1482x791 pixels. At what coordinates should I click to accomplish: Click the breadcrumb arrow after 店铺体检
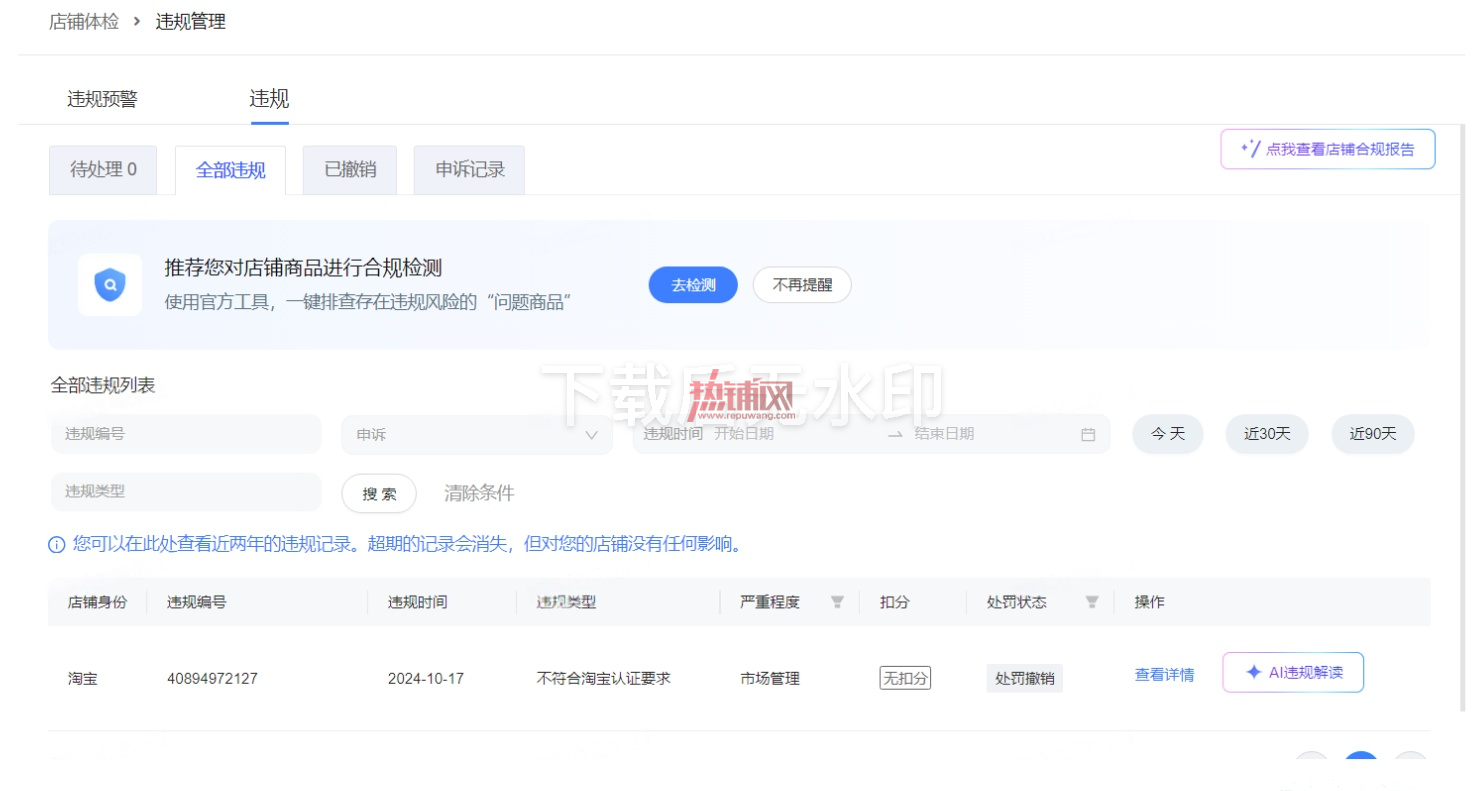(x=137, y=21)
